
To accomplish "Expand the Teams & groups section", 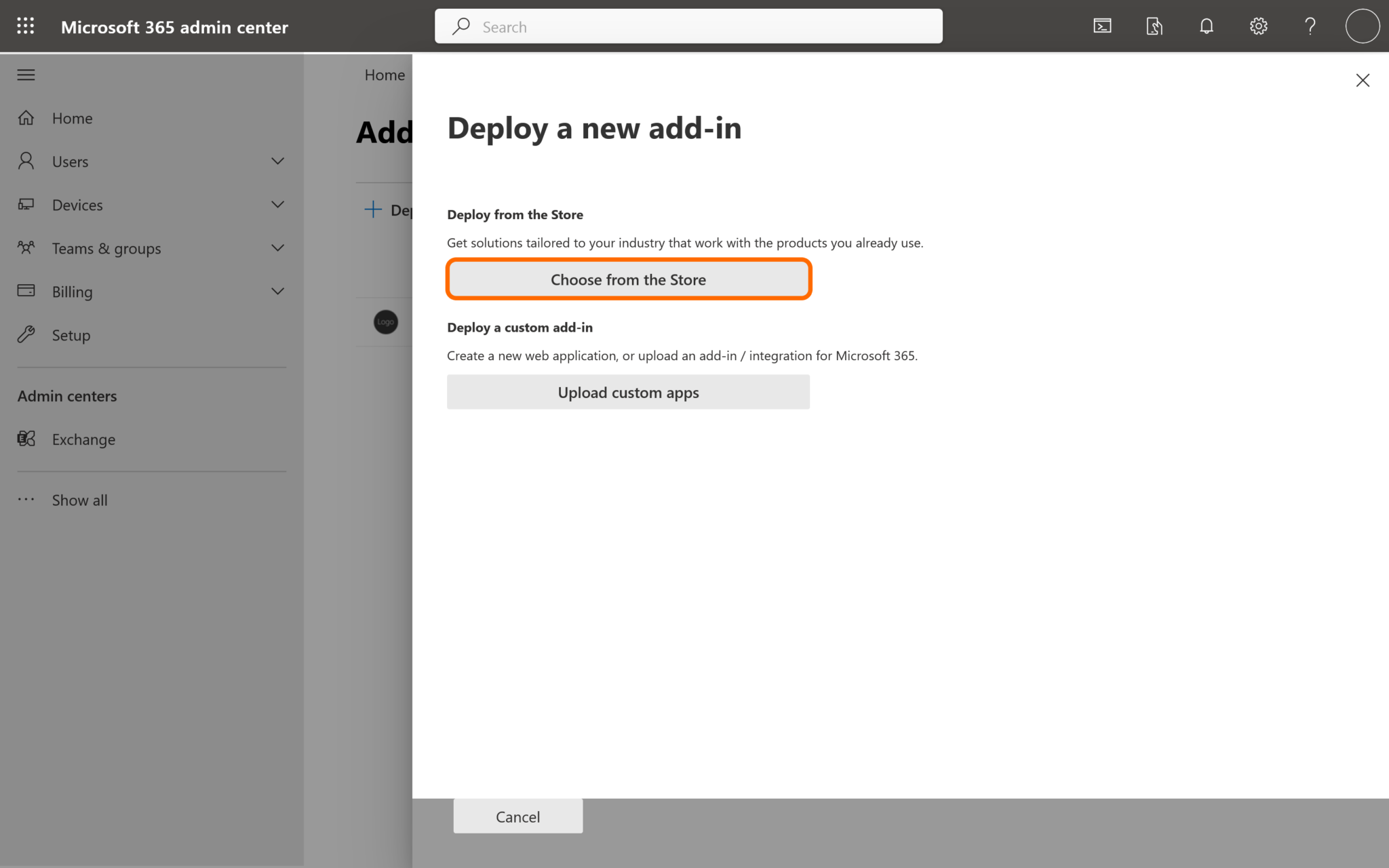I will [277, 248].
